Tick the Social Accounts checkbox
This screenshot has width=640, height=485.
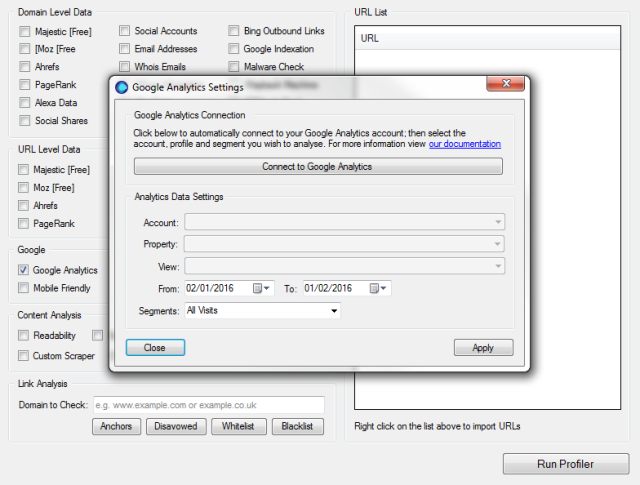point(124,31)
